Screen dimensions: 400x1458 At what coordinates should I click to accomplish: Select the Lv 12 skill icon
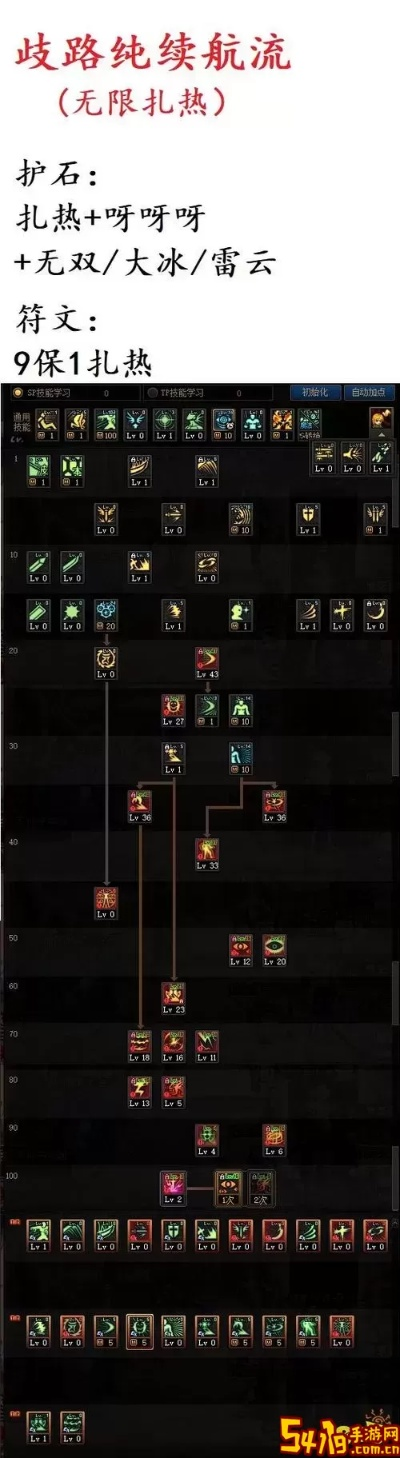240,951
